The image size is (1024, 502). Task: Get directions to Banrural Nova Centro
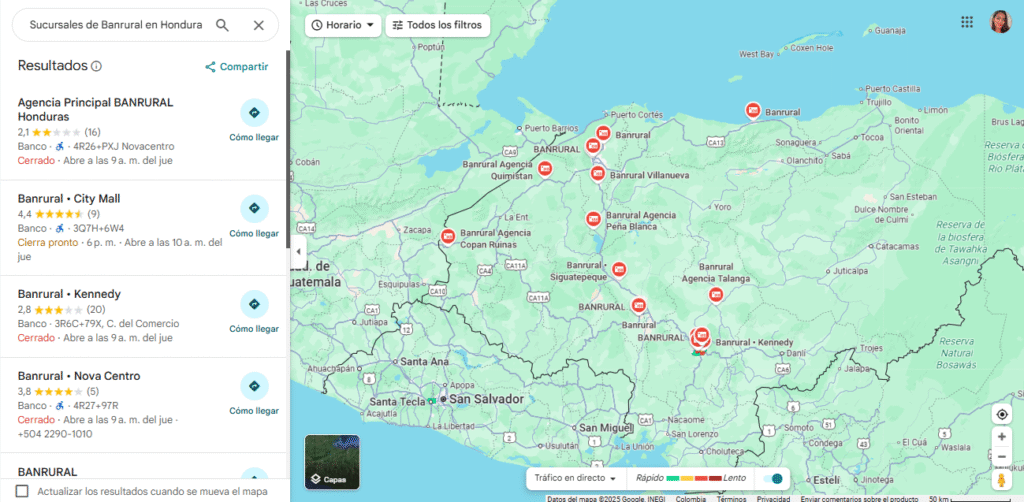(x=254, y=394)
